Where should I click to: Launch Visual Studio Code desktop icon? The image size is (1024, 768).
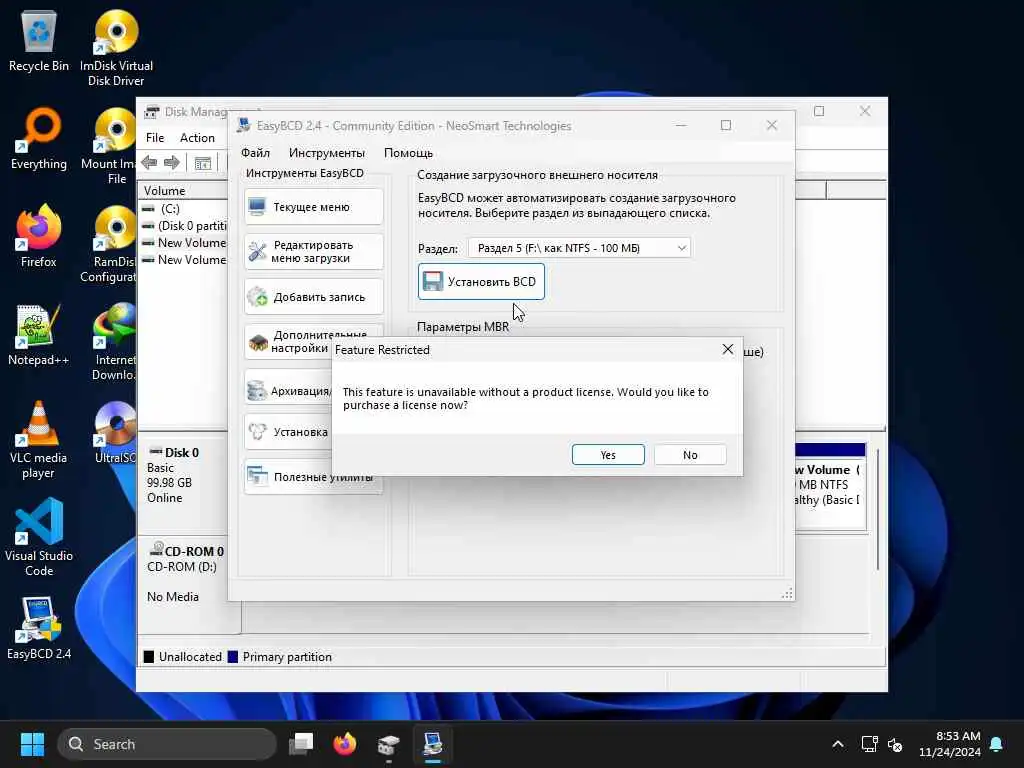[39, 537]
